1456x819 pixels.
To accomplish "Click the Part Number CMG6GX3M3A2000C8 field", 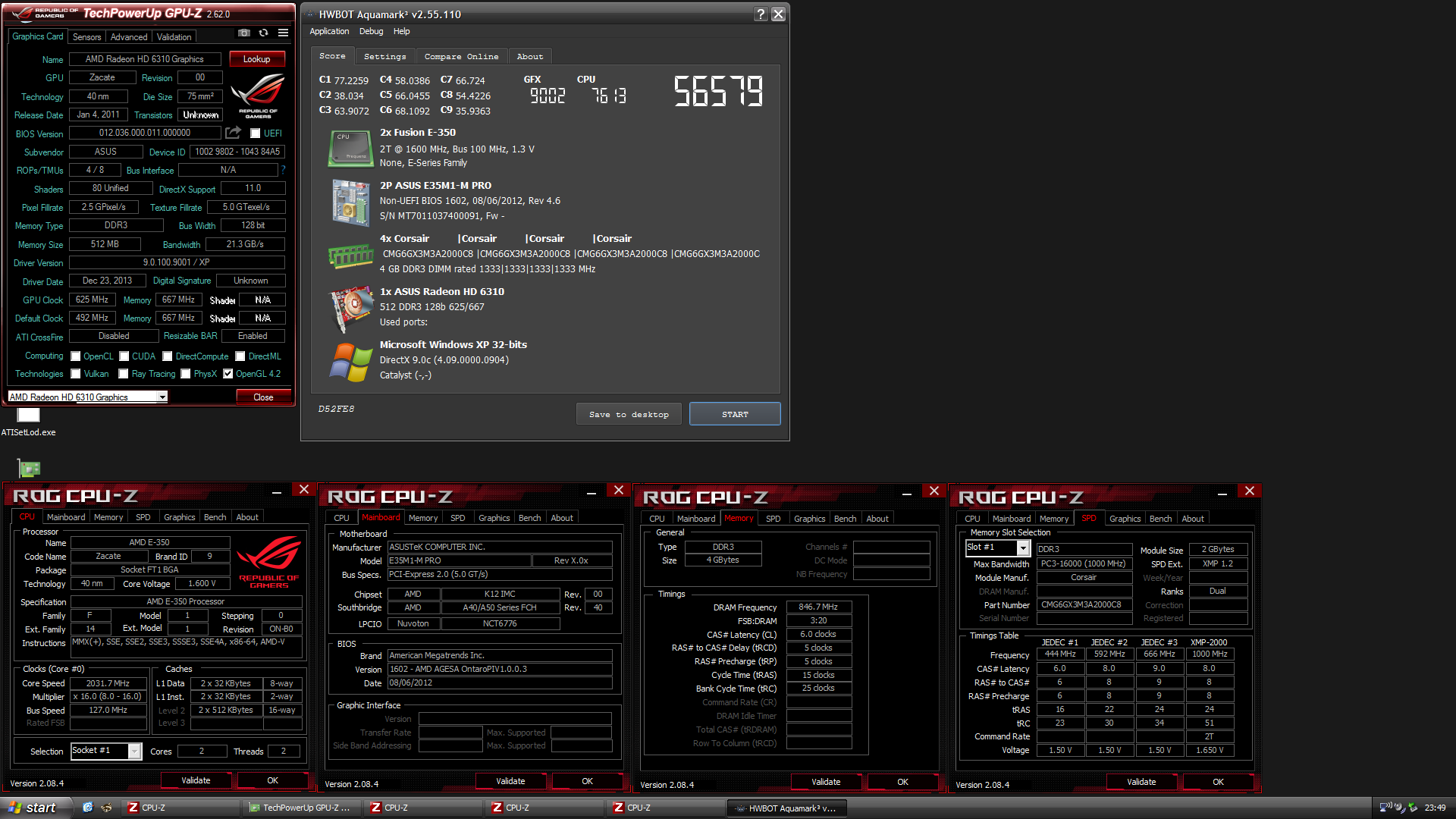I will point(1084,604).
